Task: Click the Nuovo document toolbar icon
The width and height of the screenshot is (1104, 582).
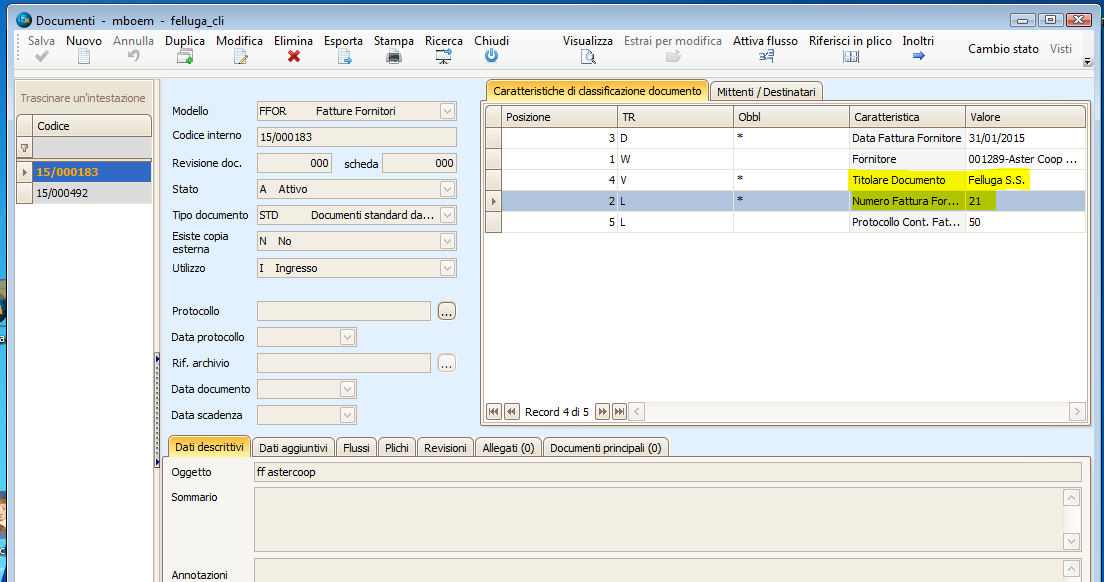Action: point(84,57)
